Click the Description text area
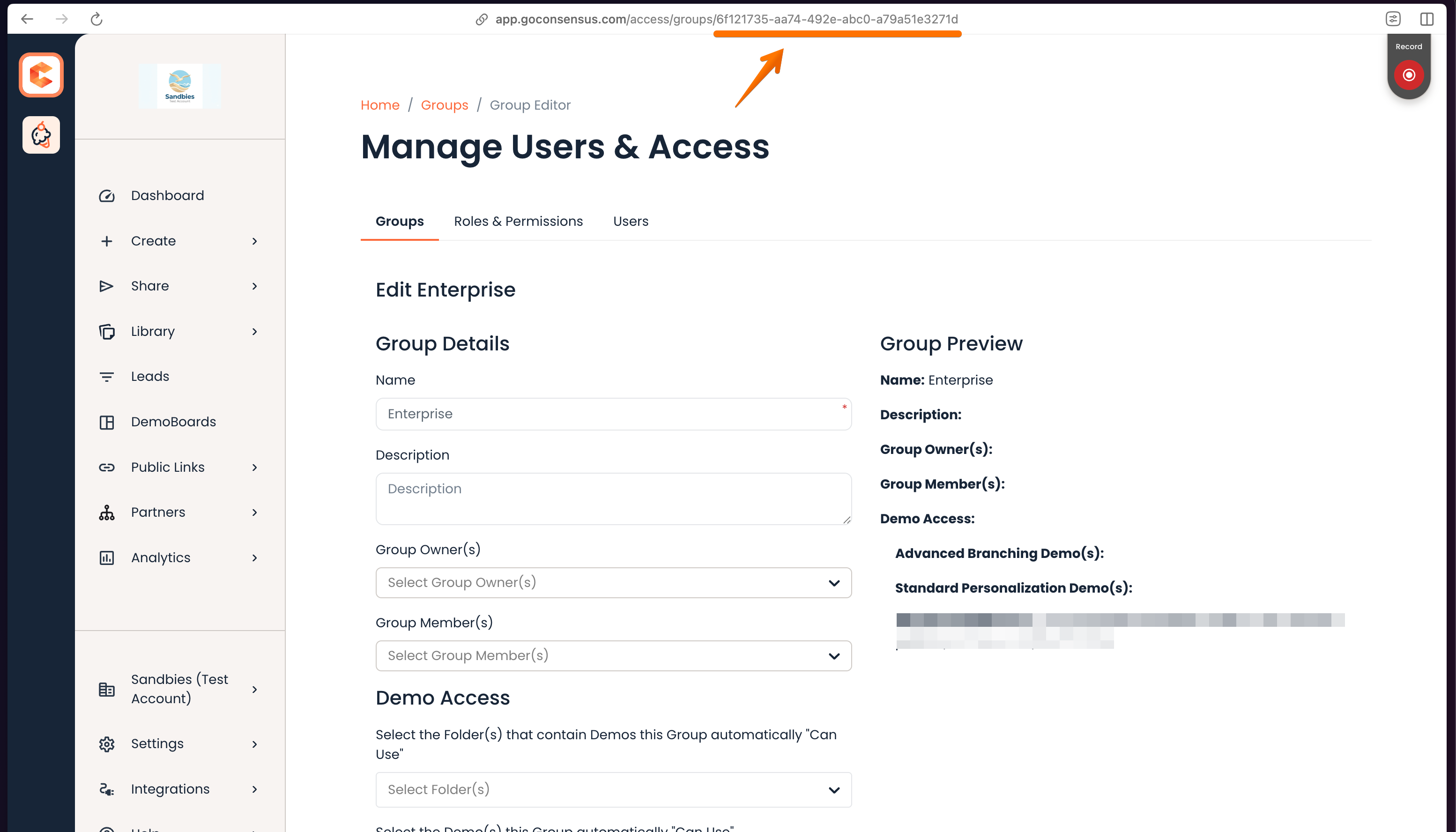The height and width of the screenshot is (832, 1456). 613,498
